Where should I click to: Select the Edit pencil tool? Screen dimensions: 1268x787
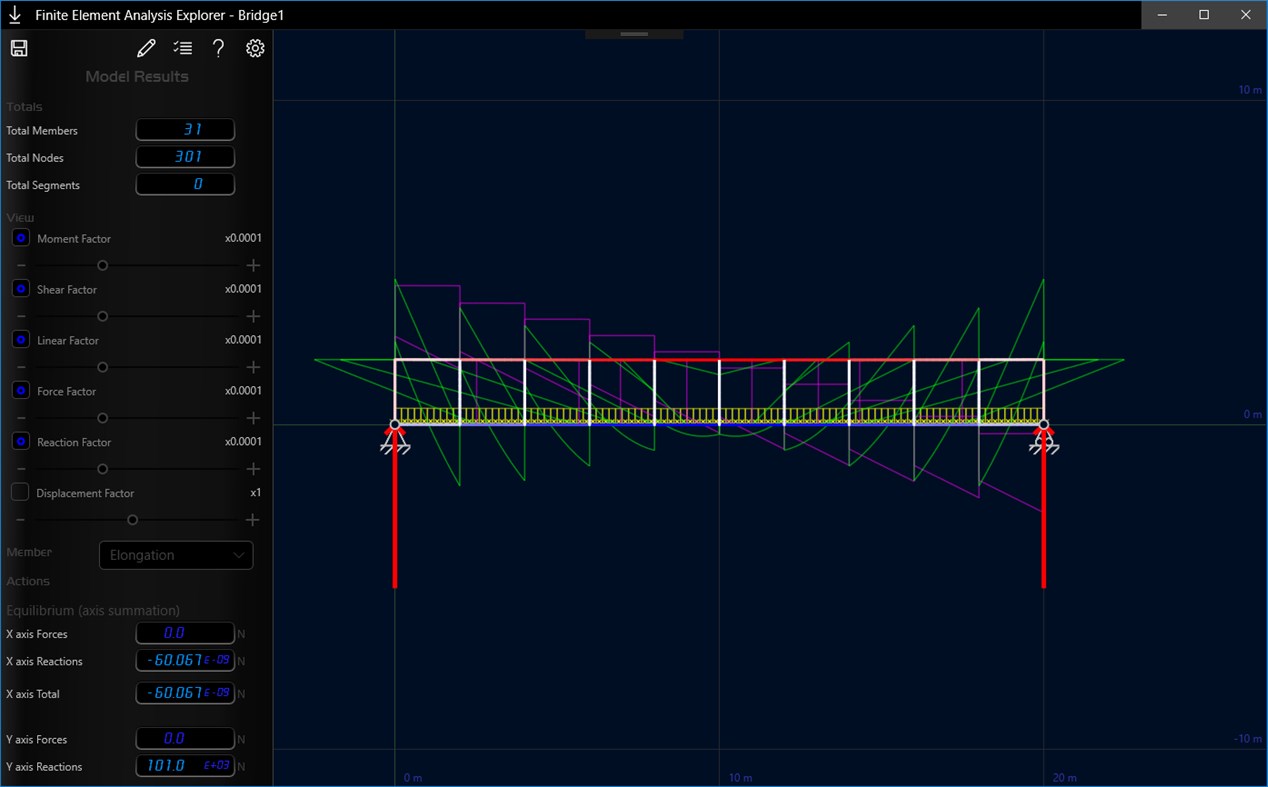[146, 47]
